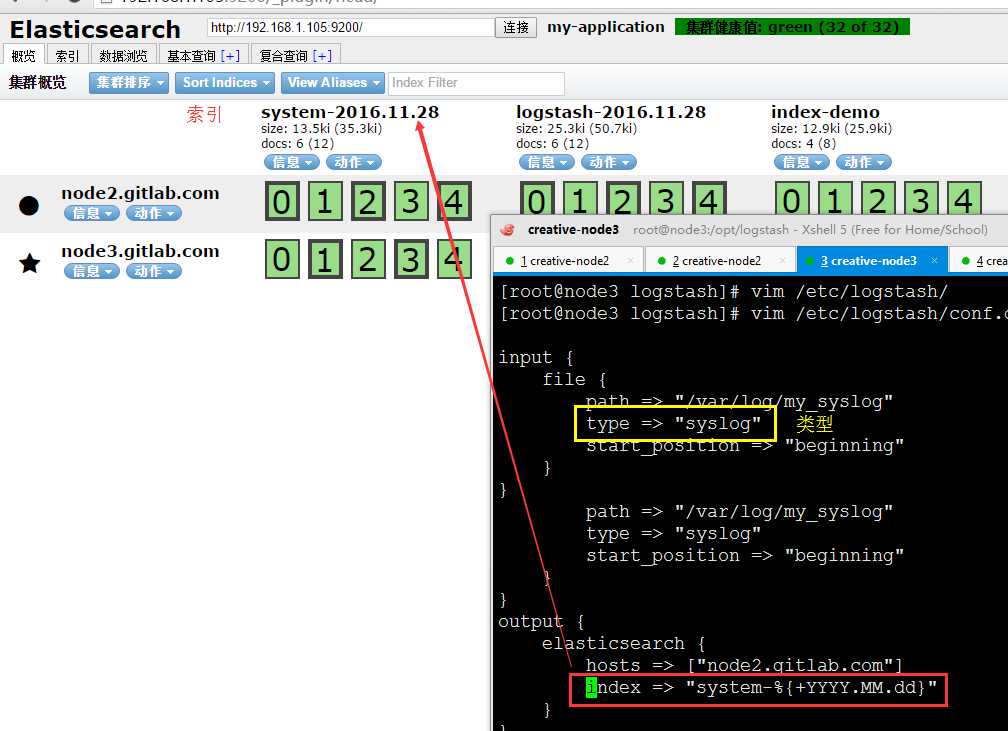This screenshot has height=731, width=1008.
Task: Click shard 2 of system-2016.11.28 on node3
Action: [368, 259]
